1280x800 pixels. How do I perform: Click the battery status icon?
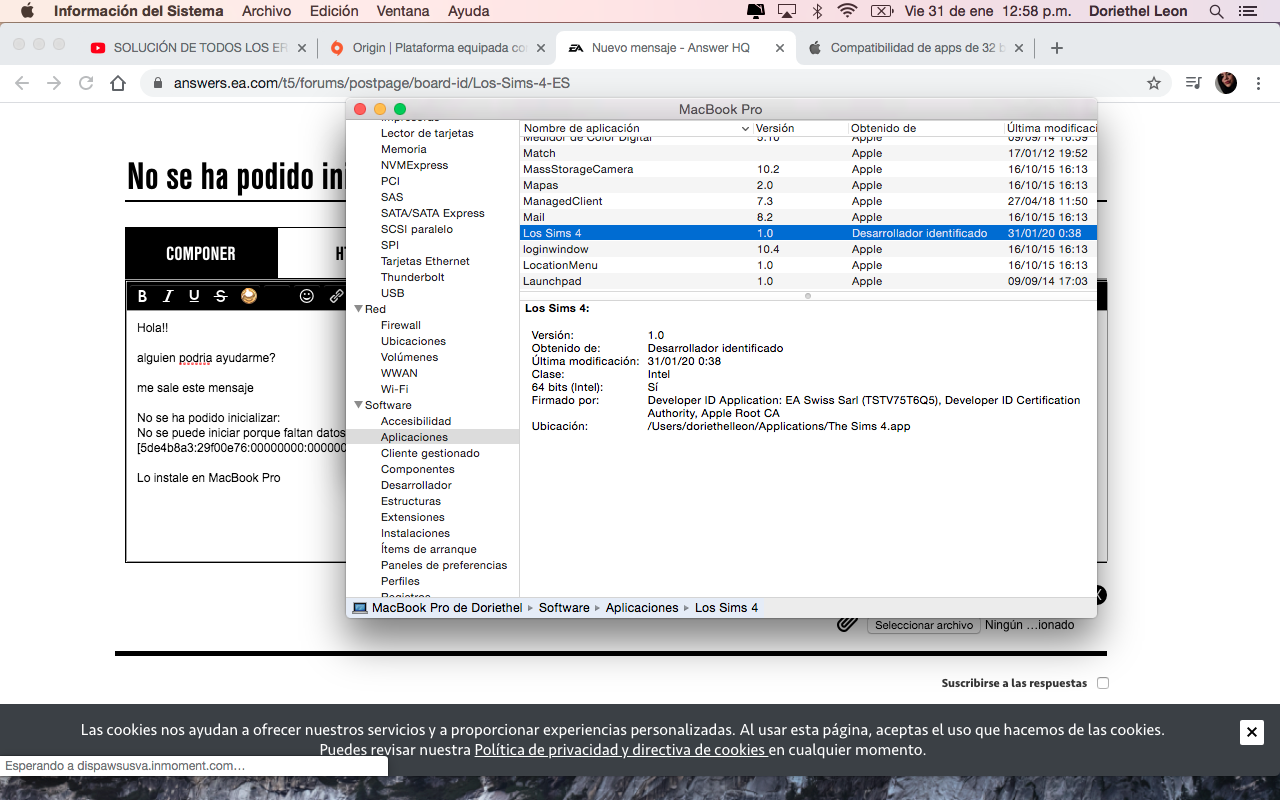[x=881, y=11]
